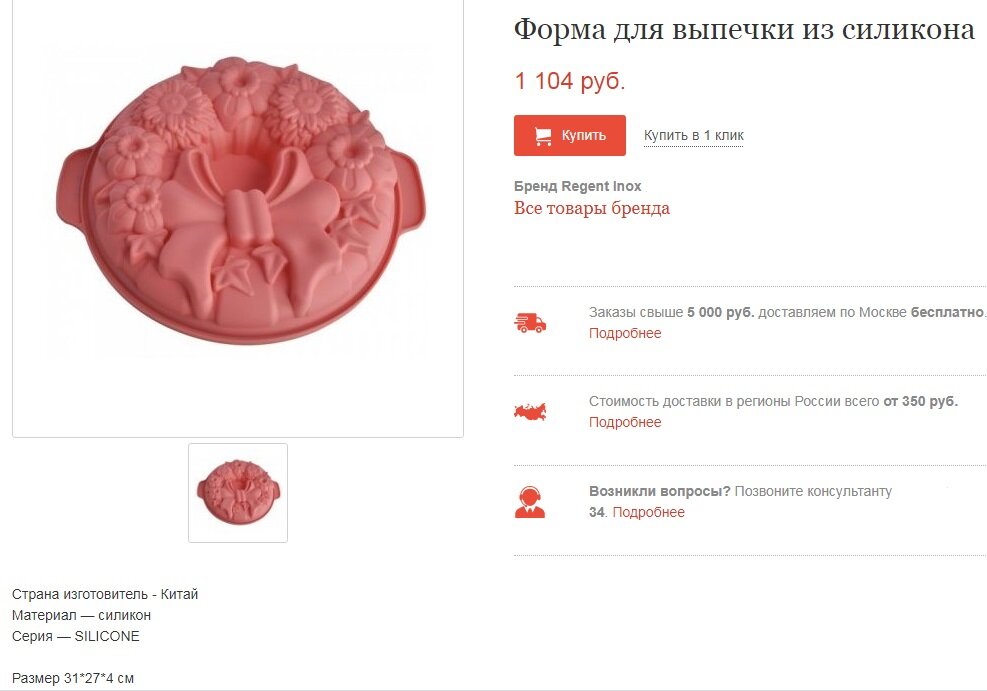This screenshot has height=691, width=987.
Task: Click the Размер 31*27*4 см text
Action: tap(73, 678)
